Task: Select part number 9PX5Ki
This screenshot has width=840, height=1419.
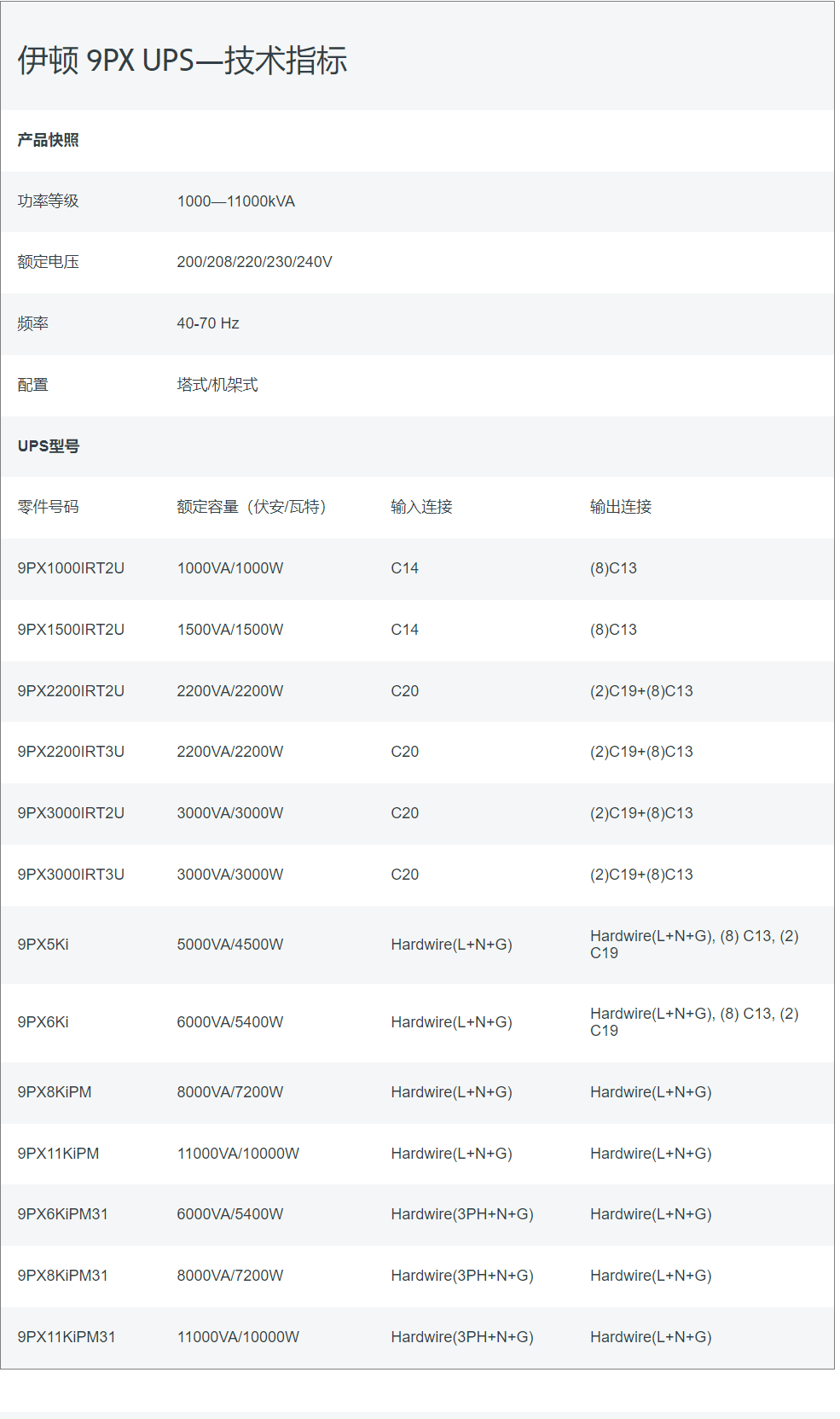Action: [x=43, y=945]
